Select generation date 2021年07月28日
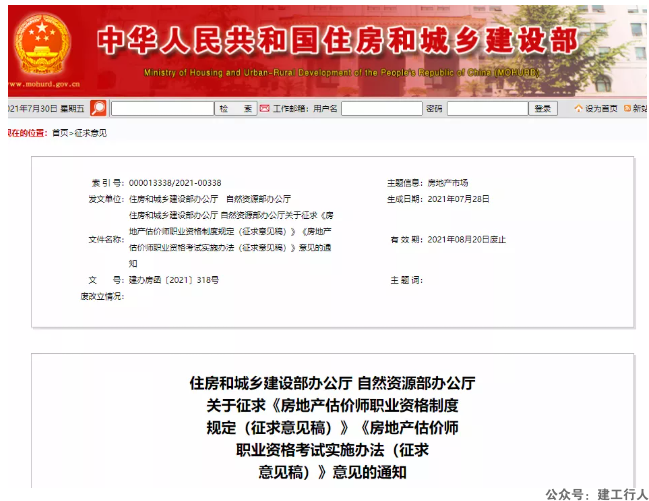649x501 pixels. [x=459, y=199]
